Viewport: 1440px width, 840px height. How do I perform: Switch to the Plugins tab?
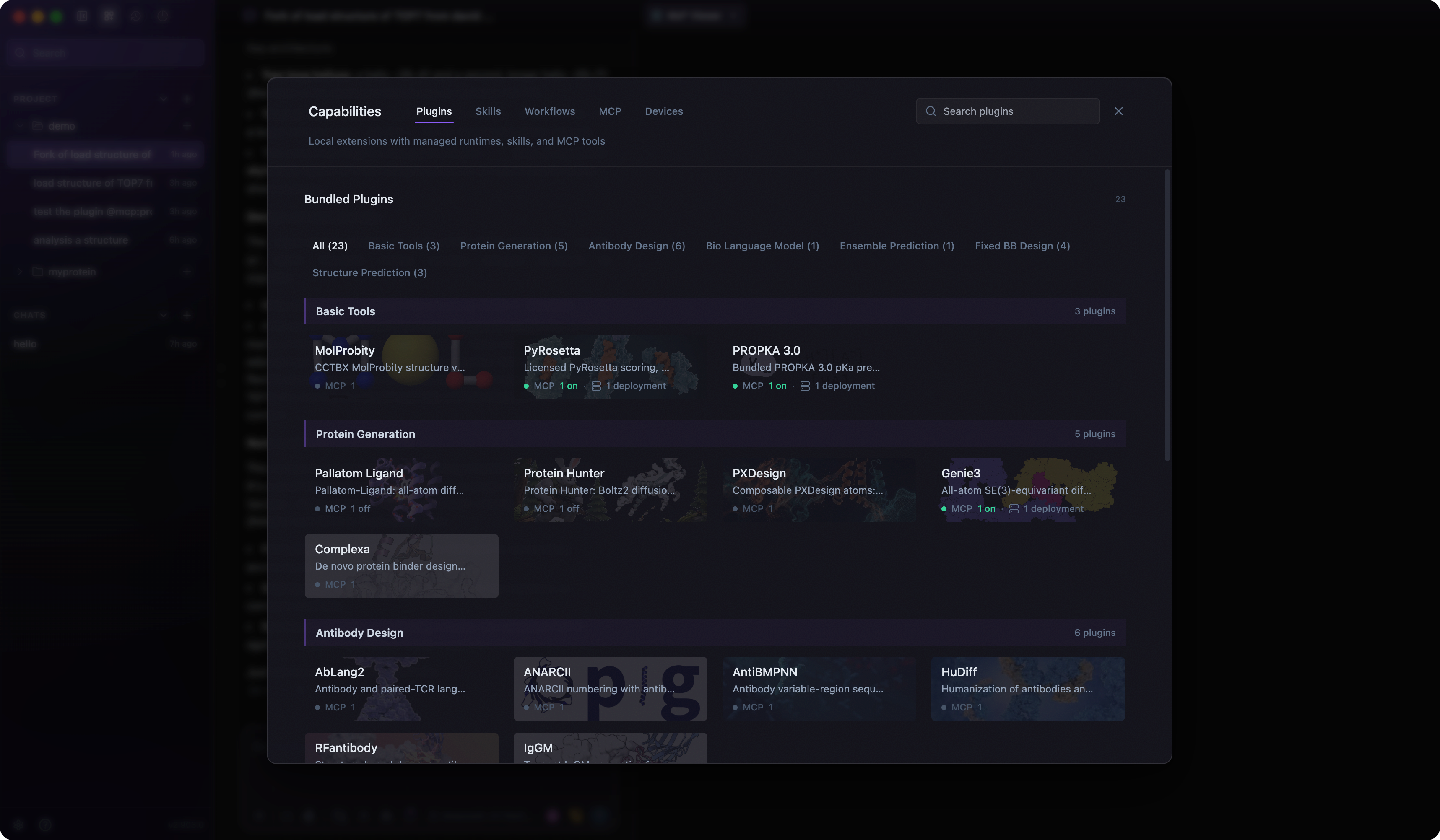click(x=434, y=111)
